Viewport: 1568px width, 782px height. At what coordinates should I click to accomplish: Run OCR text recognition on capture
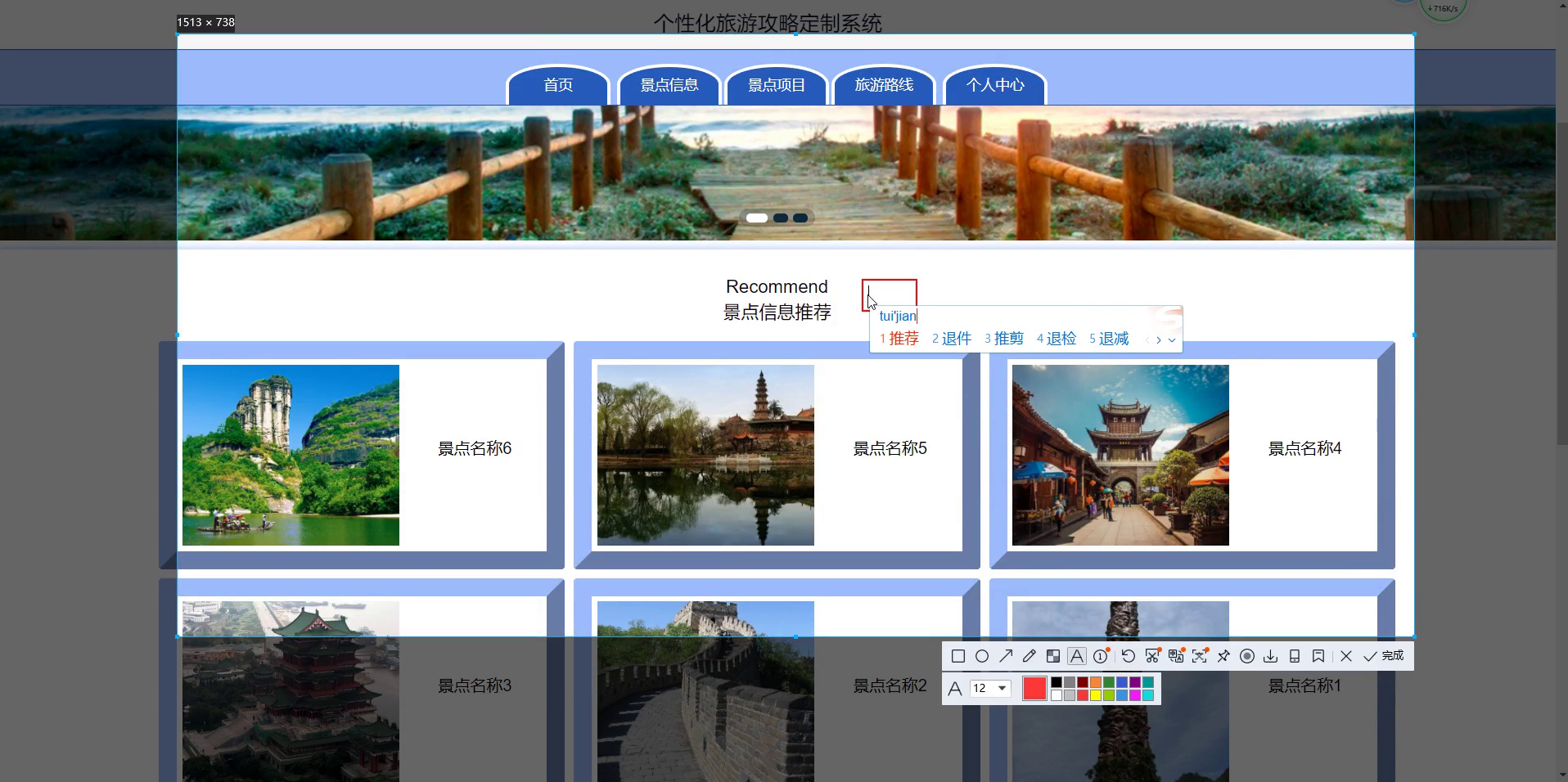[1200, 656]
